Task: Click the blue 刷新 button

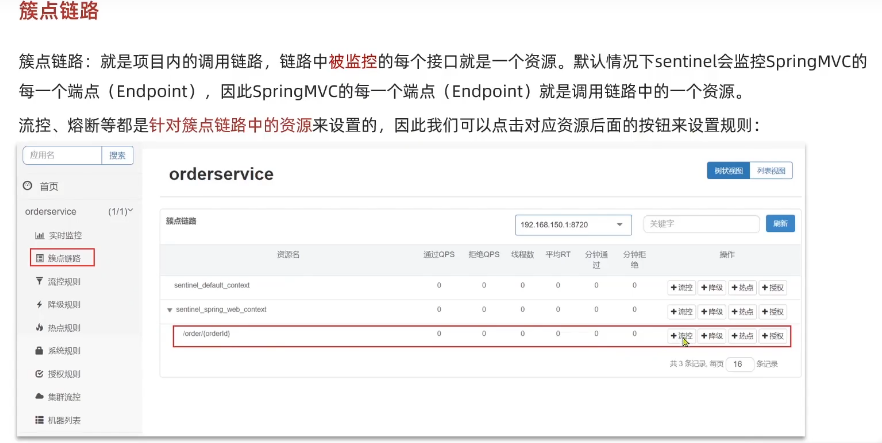Action: pos(780,223)
